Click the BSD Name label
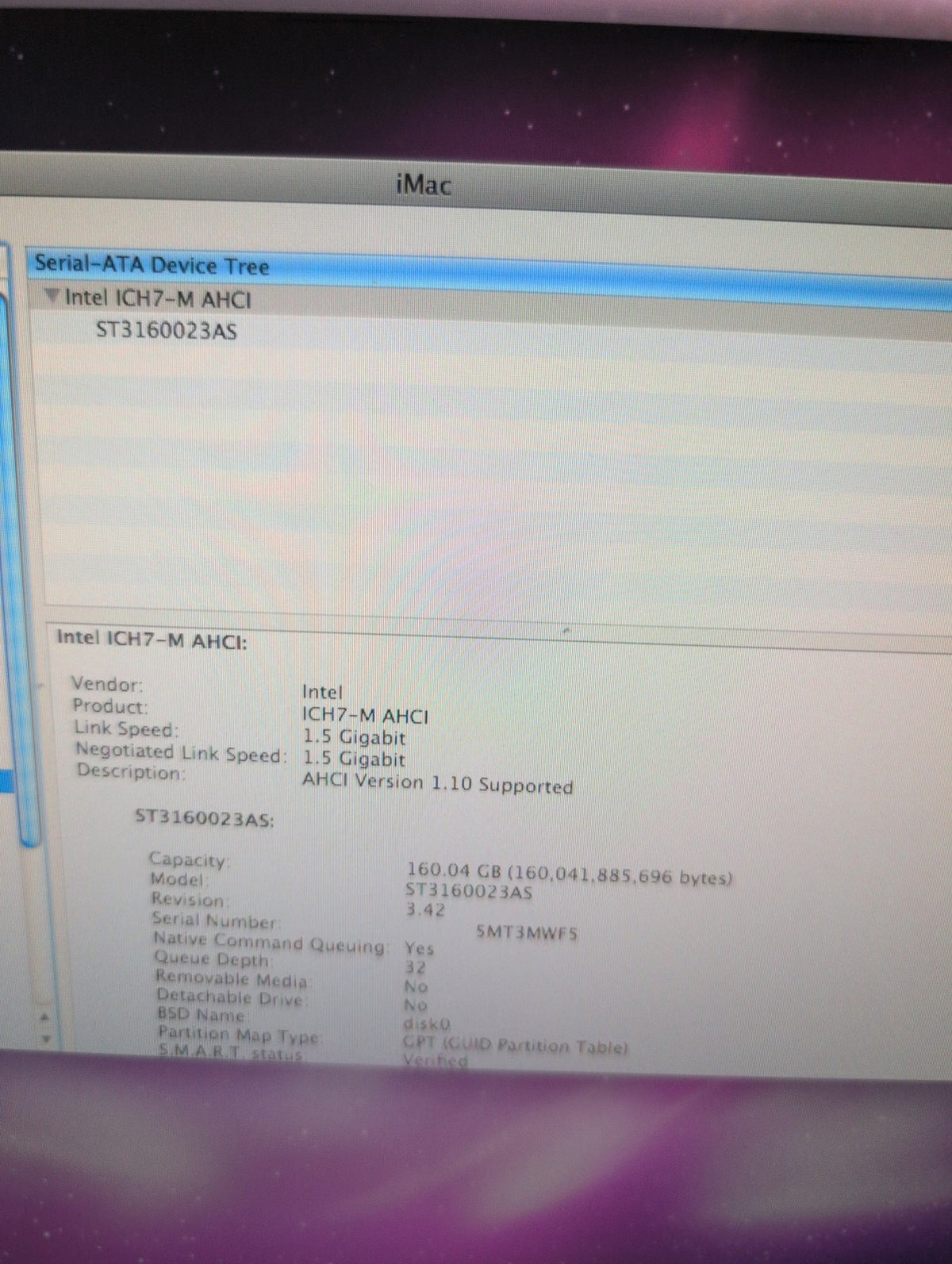This screenshot has width=952, height=1264. (x=202, y=1016)
